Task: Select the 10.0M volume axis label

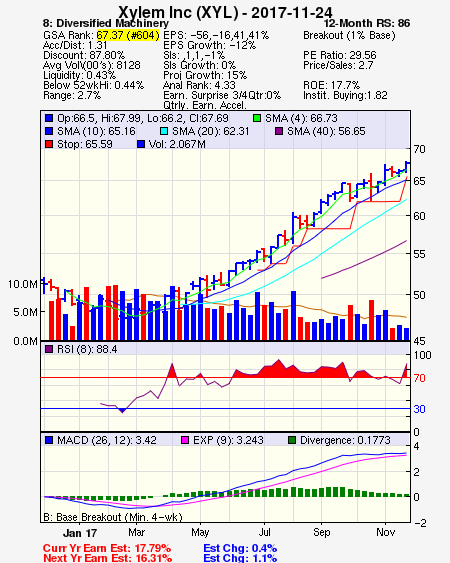Action: point(23,284)
